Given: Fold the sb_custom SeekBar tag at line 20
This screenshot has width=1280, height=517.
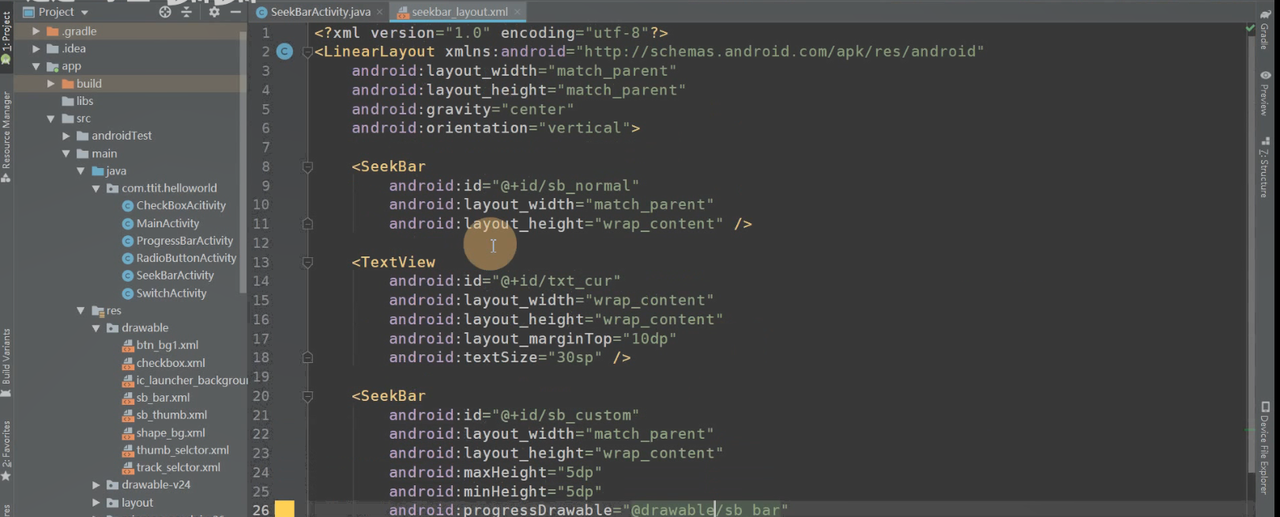Looking at the screenshot, I should click(308, 396).
